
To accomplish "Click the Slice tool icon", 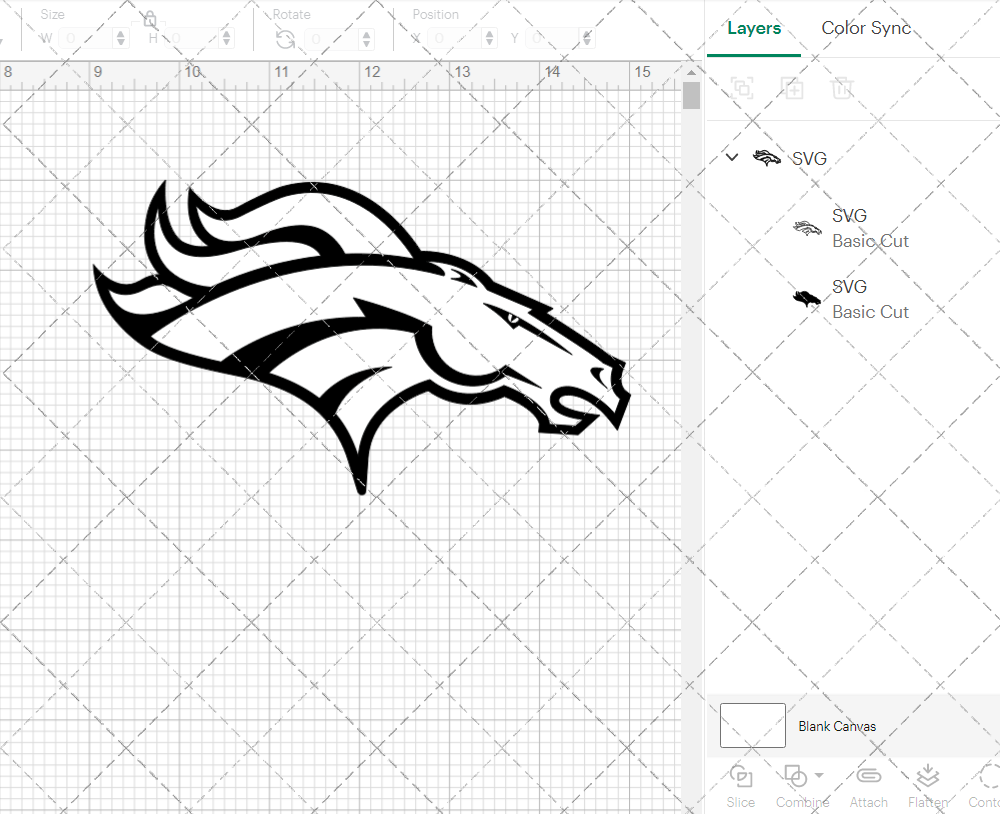I will coord(741,777).
